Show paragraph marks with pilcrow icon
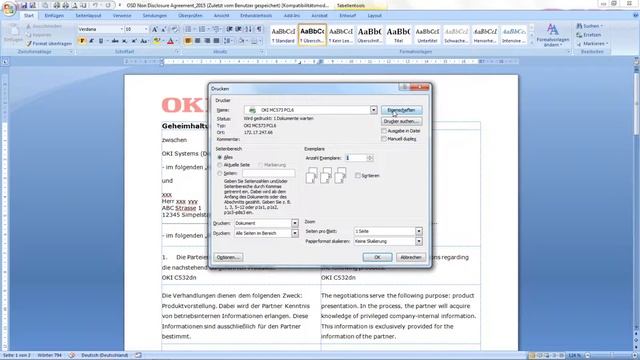 [x=259, y=29]
